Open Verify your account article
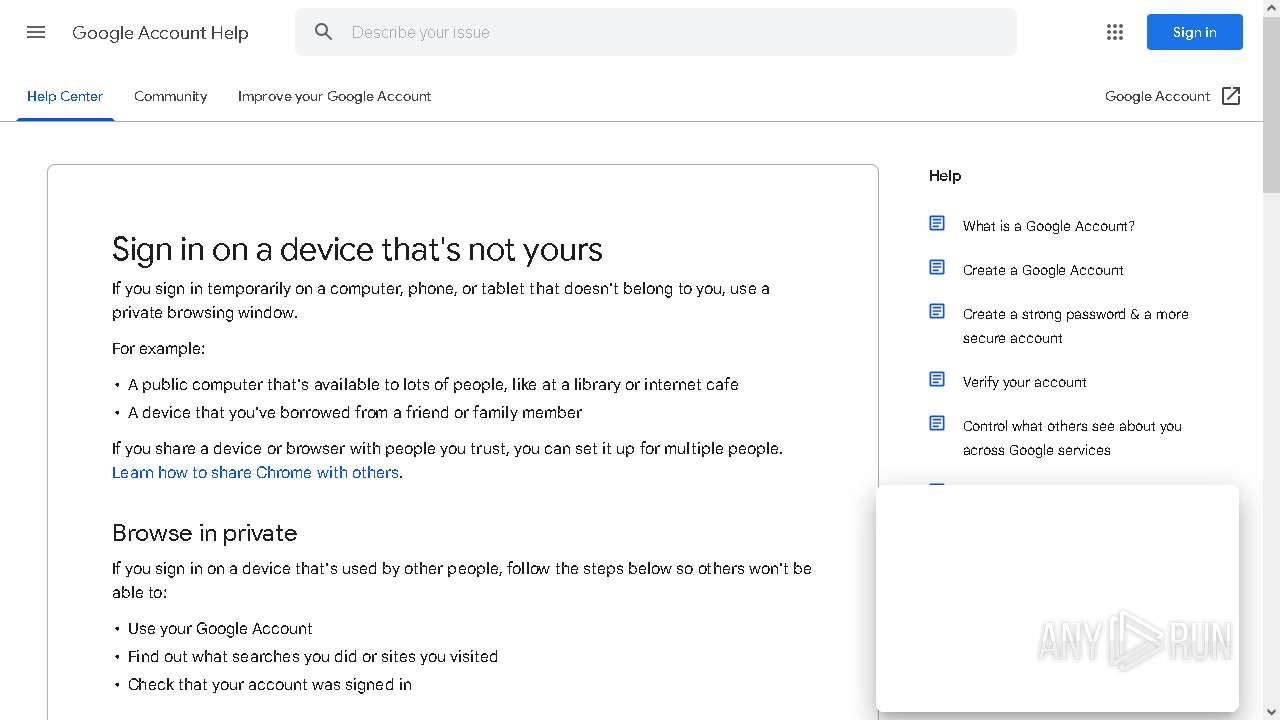 click(x=1025, y=382)
